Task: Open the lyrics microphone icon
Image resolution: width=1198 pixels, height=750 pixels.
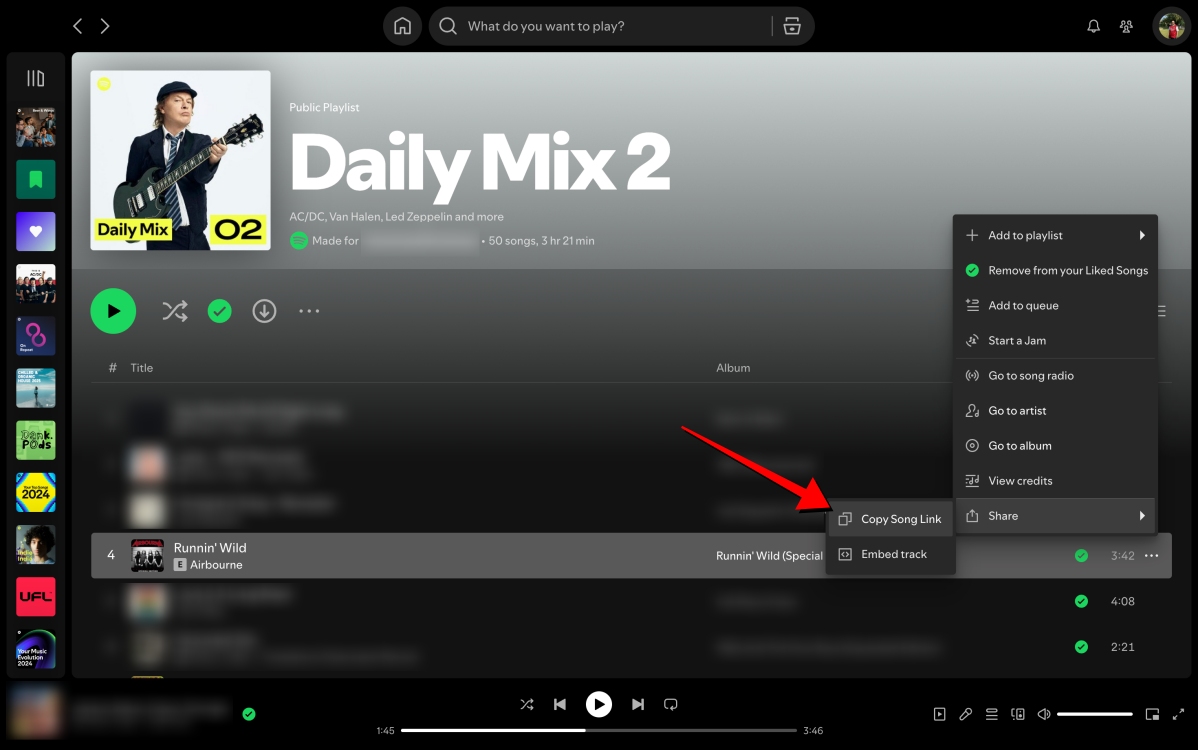Action: pos(965,714)
